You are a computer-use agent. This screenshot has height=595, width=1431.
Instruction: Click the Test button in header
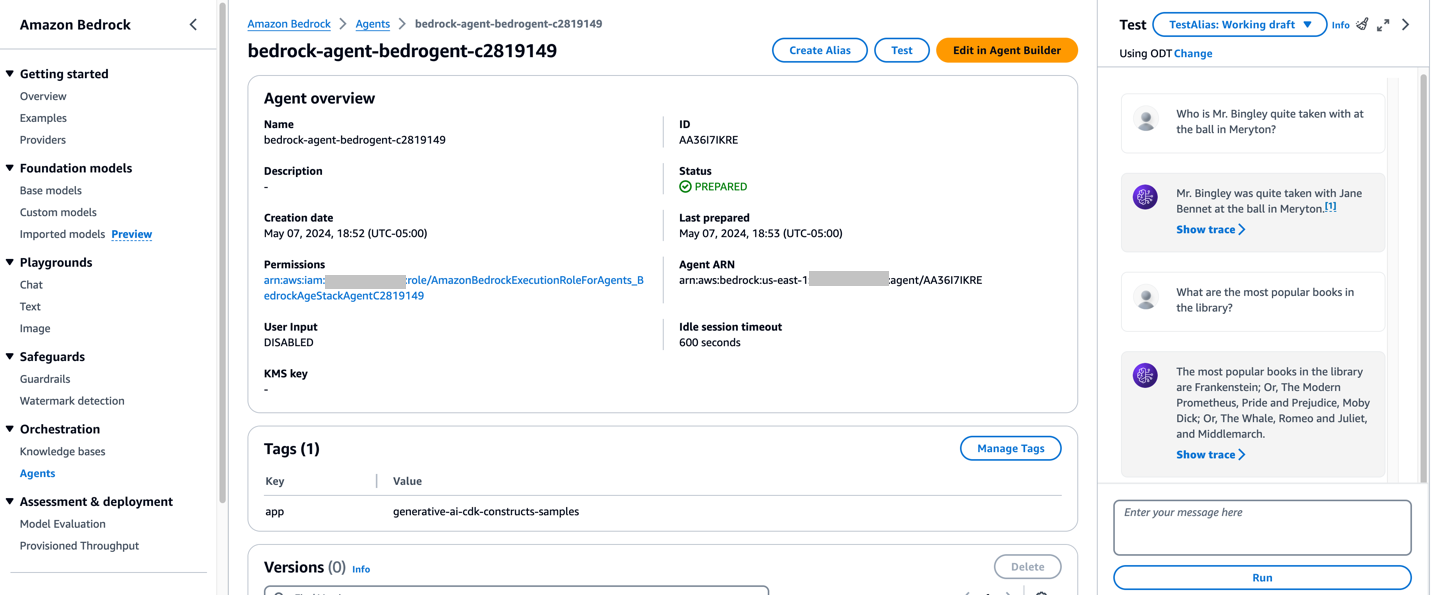click(902, 50)
